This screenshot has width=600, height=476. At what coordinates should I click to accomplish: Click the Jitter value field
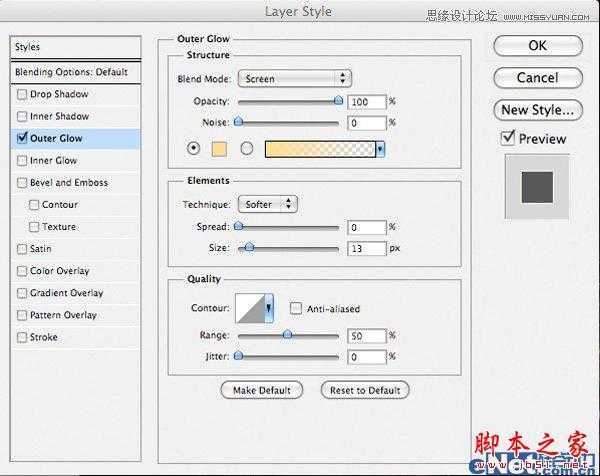tap(367, 357)
